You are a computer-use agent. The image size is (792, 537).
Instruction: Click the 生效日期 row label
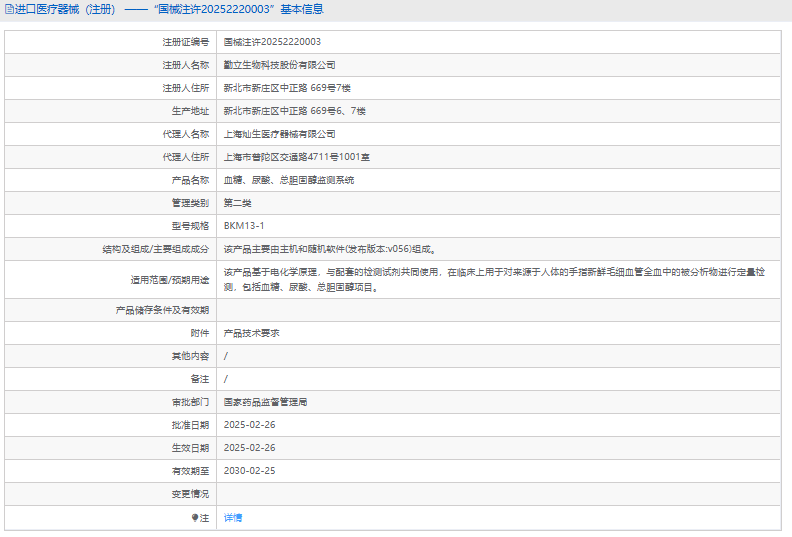190,448
